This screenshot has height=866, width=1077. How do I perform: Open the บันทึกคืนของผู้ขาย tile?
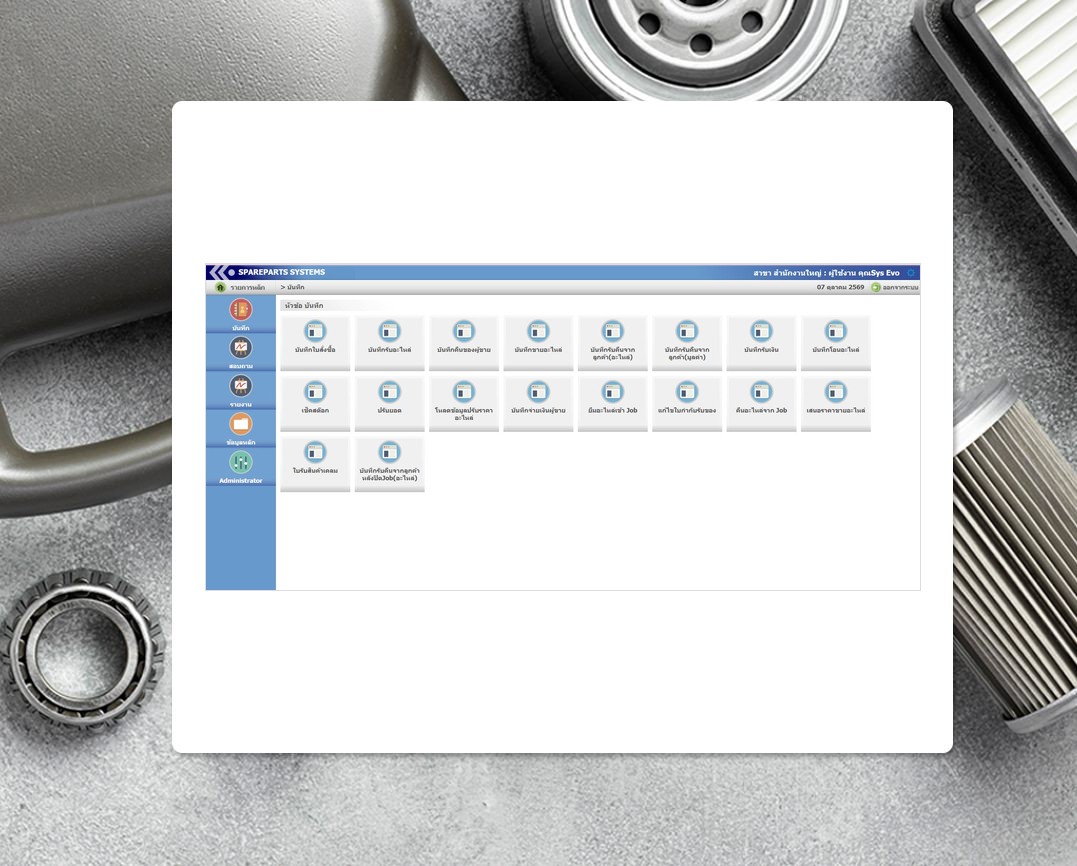(464, 343)
